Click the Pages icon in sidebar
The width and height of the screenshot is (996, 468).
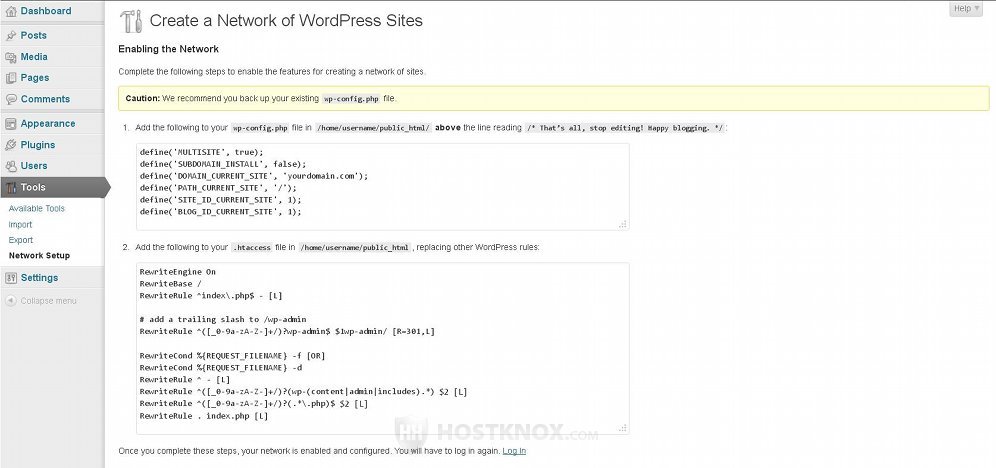pyautogui.click(x=11, y=78)
